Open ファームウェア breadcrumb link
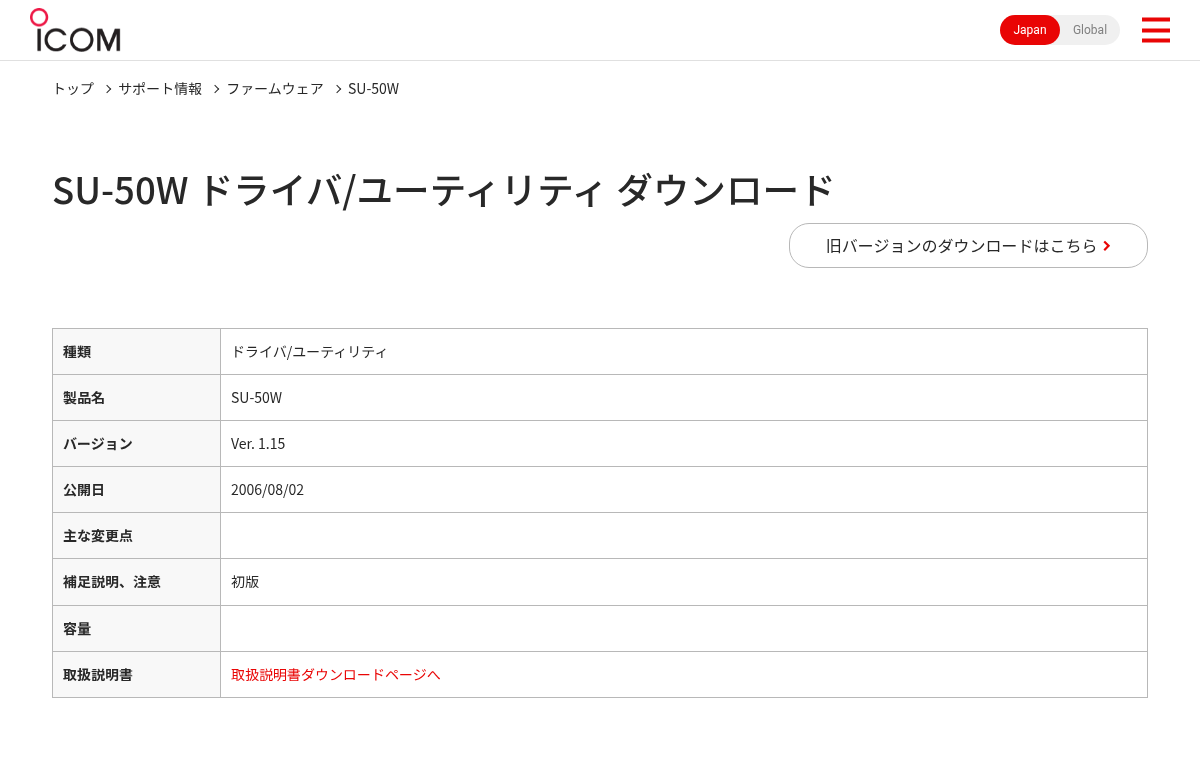This screenshot has width=1200, height=757. pyautogui.click(x=275, y=88)
